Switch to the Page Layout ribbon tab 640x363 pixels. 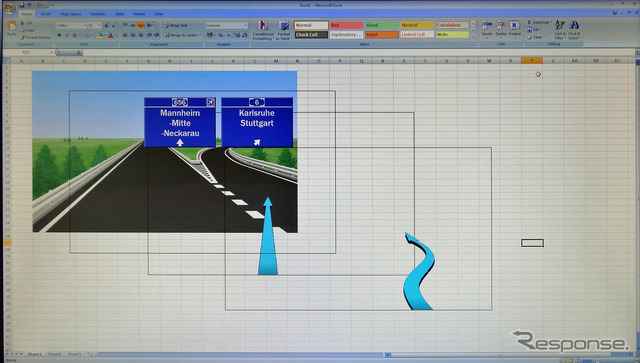click(x=71, y=14)
